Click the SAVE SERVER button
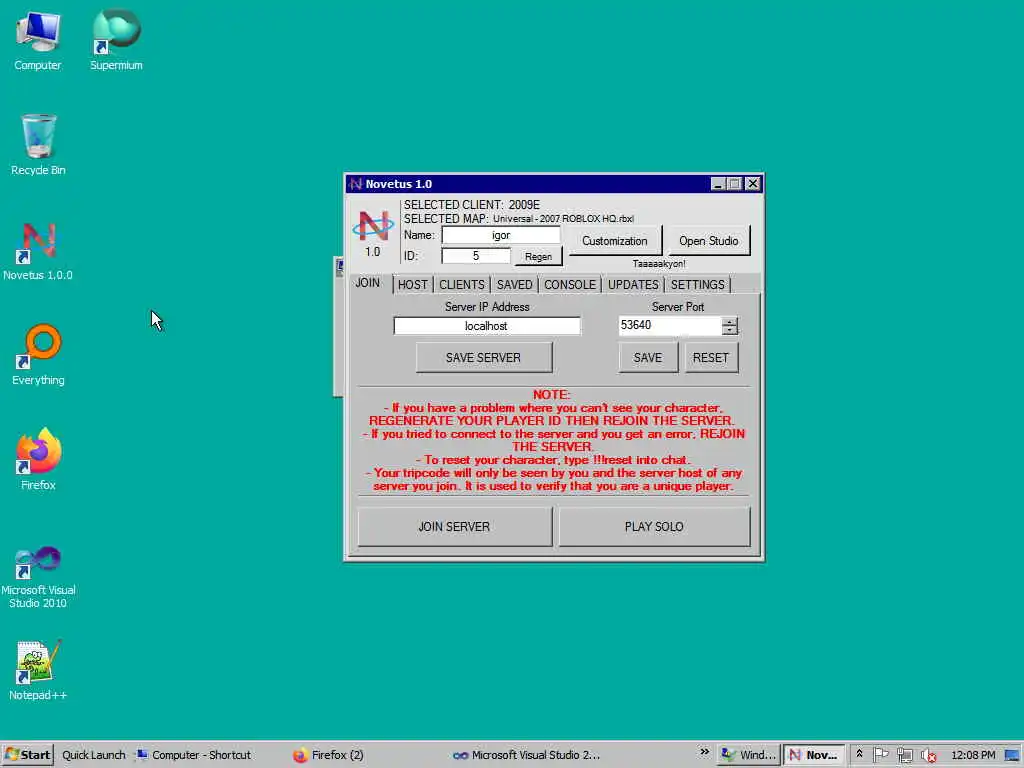This screenshot has width=1024, height=768. tap(483, 358)
